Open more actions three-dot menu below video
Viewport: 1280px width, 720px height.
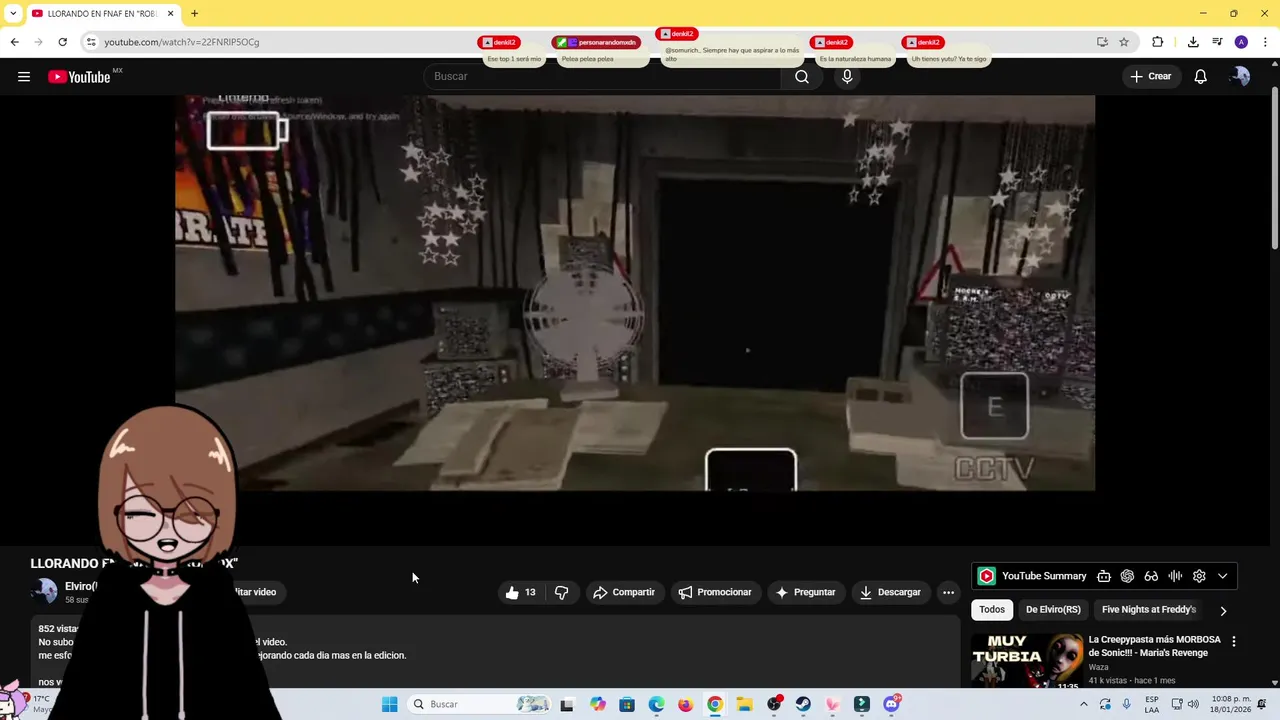[x=948, y=592]
